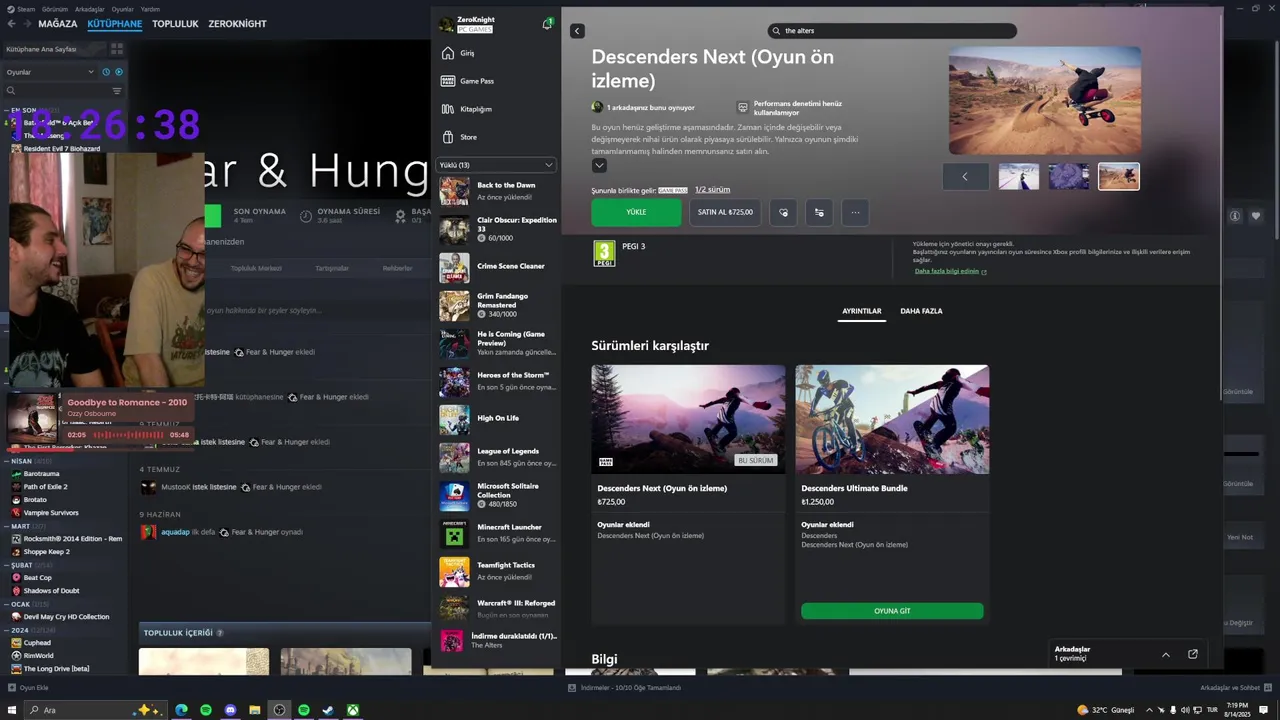Viewport: 1280px width, 720px height.
Task: Expand the Yüklü (13) installed games dropdown
Action: click(x=496, y=165)
